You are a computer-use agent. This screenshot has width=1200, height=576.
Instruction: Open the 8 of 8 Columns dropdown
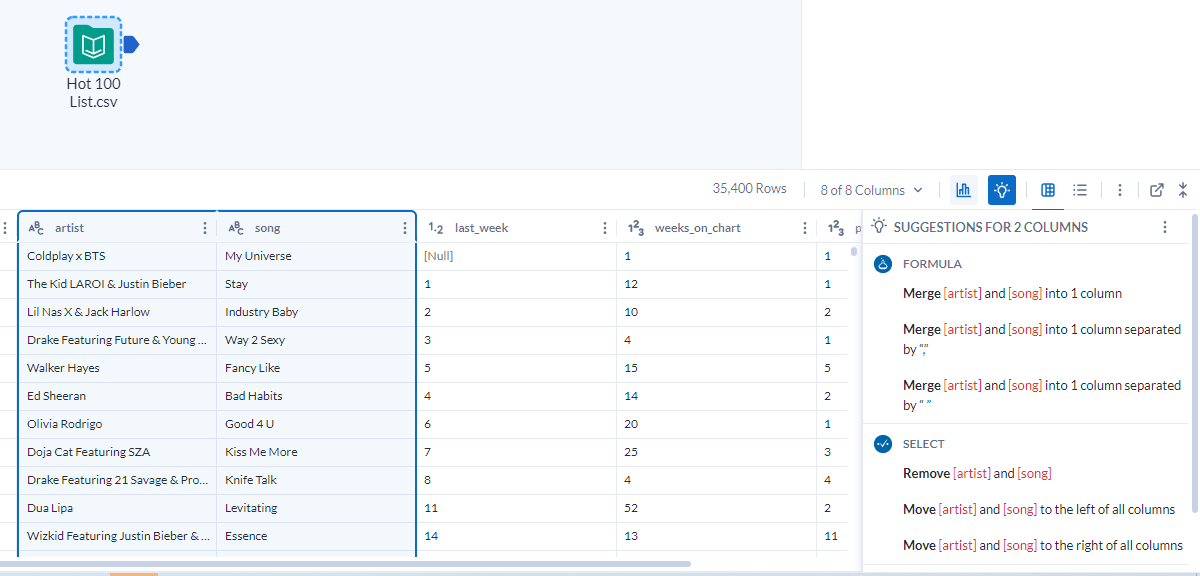pyautogui.click(x=870, y=189)
